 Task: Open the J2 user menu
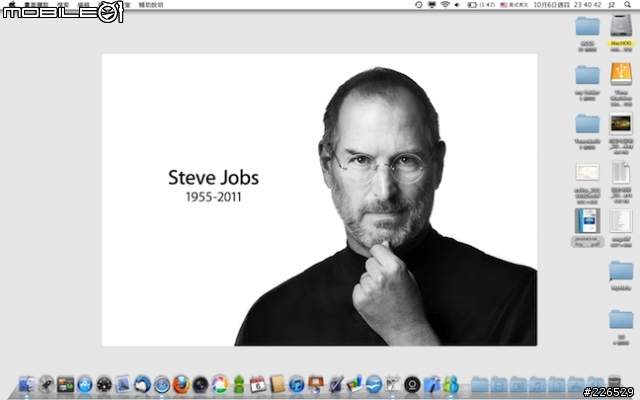point(611,4)
